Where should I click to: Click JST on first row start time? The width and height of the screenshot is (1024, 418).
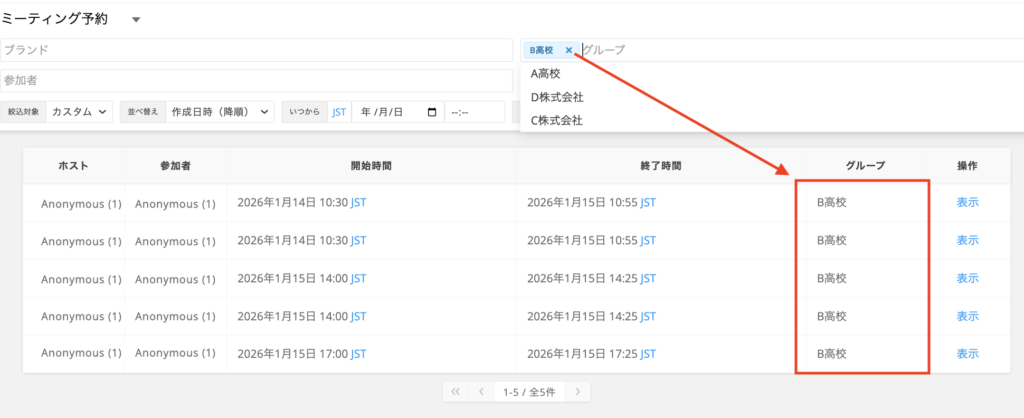pos(359,202)
